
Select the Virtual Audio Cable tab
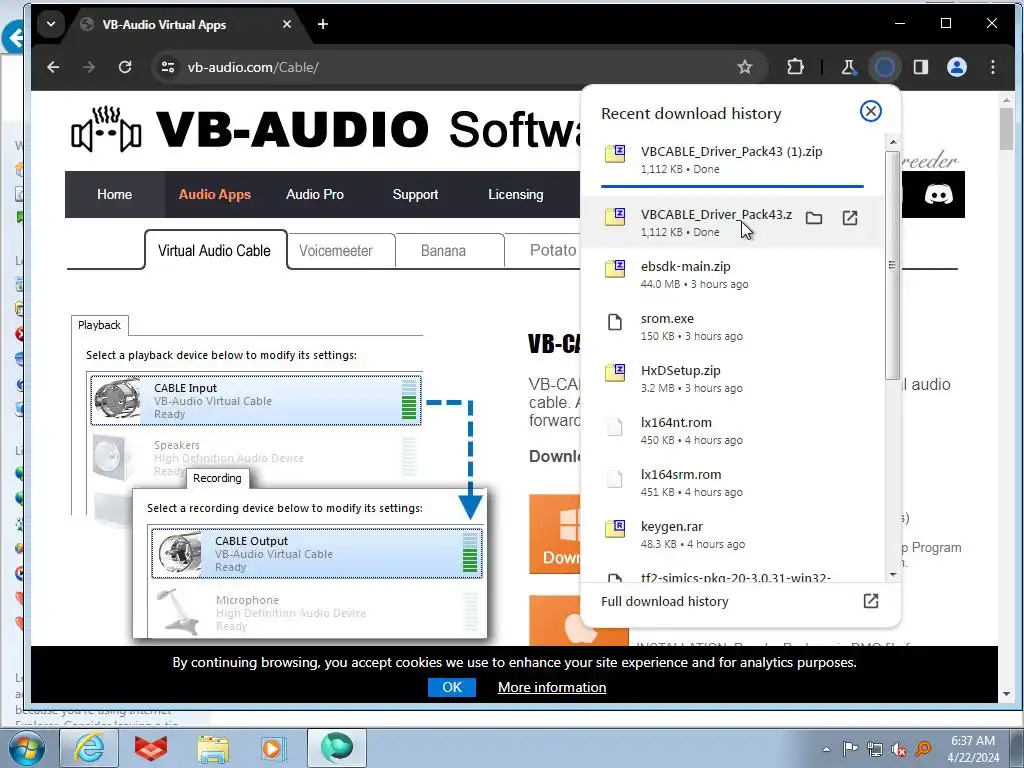click(215, 251)
